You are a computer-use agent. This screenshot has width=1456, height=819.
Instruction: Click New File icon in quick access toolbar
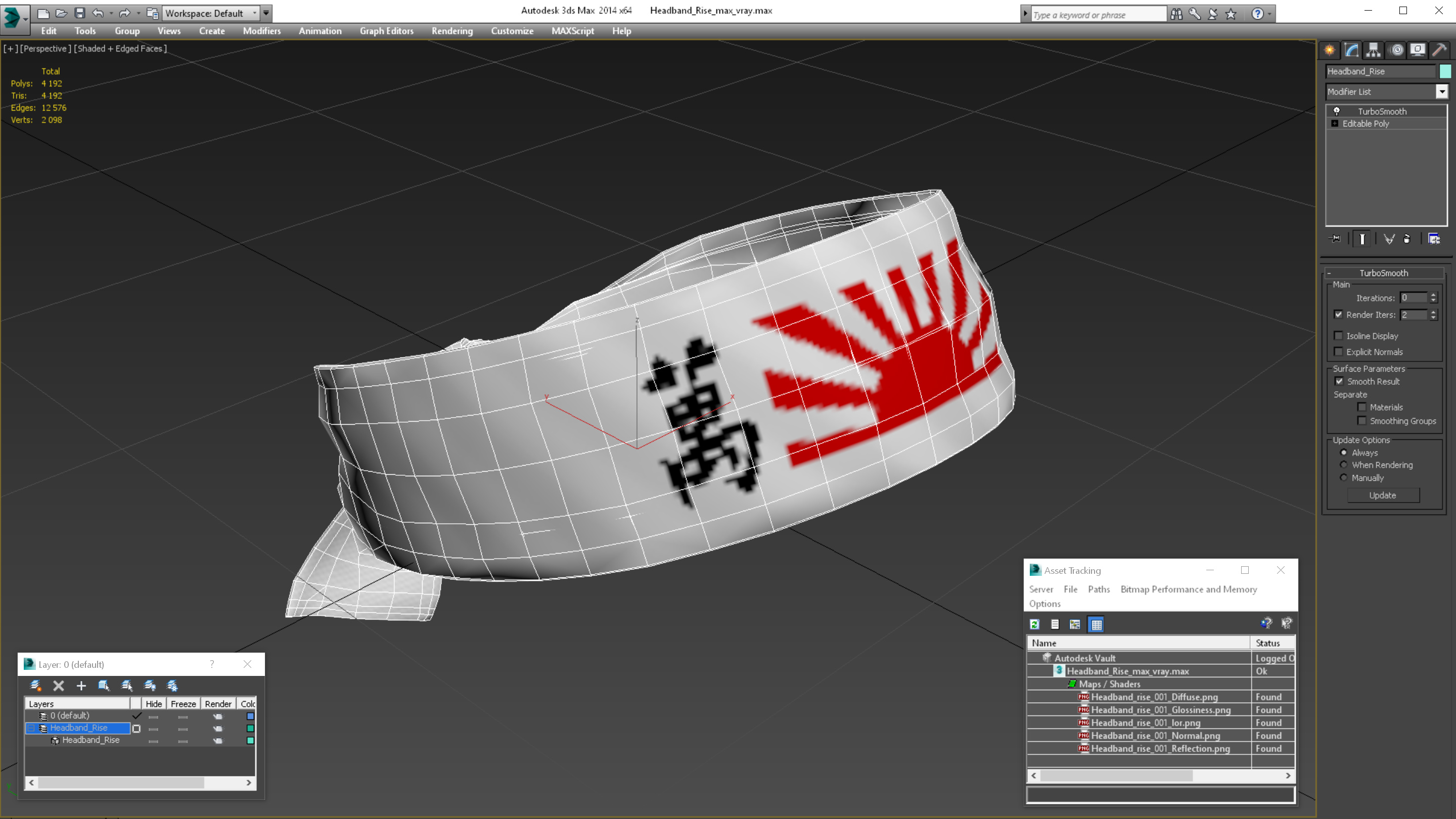[43, 13]
